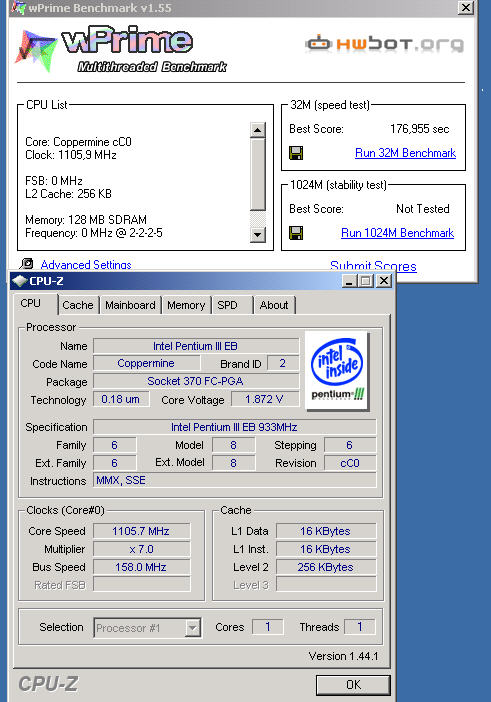Click the Ext. Model value 8
The height and width of the screenshot is (702, 491).
pyautogui.click(x=233, y=463)
